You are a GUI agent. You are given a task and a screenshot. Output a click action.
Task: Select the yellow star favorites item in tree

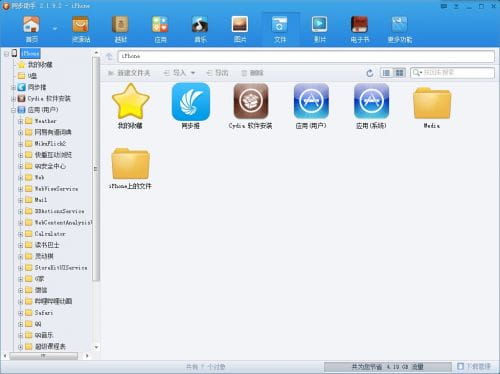tap(35, 65)
